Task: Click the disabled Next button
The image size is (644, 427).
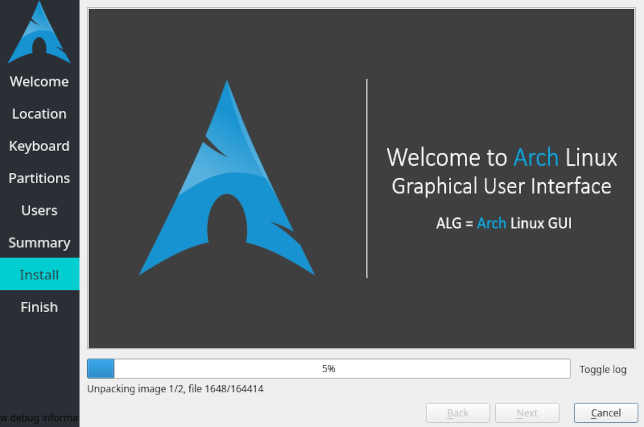Action: [527, 413]
